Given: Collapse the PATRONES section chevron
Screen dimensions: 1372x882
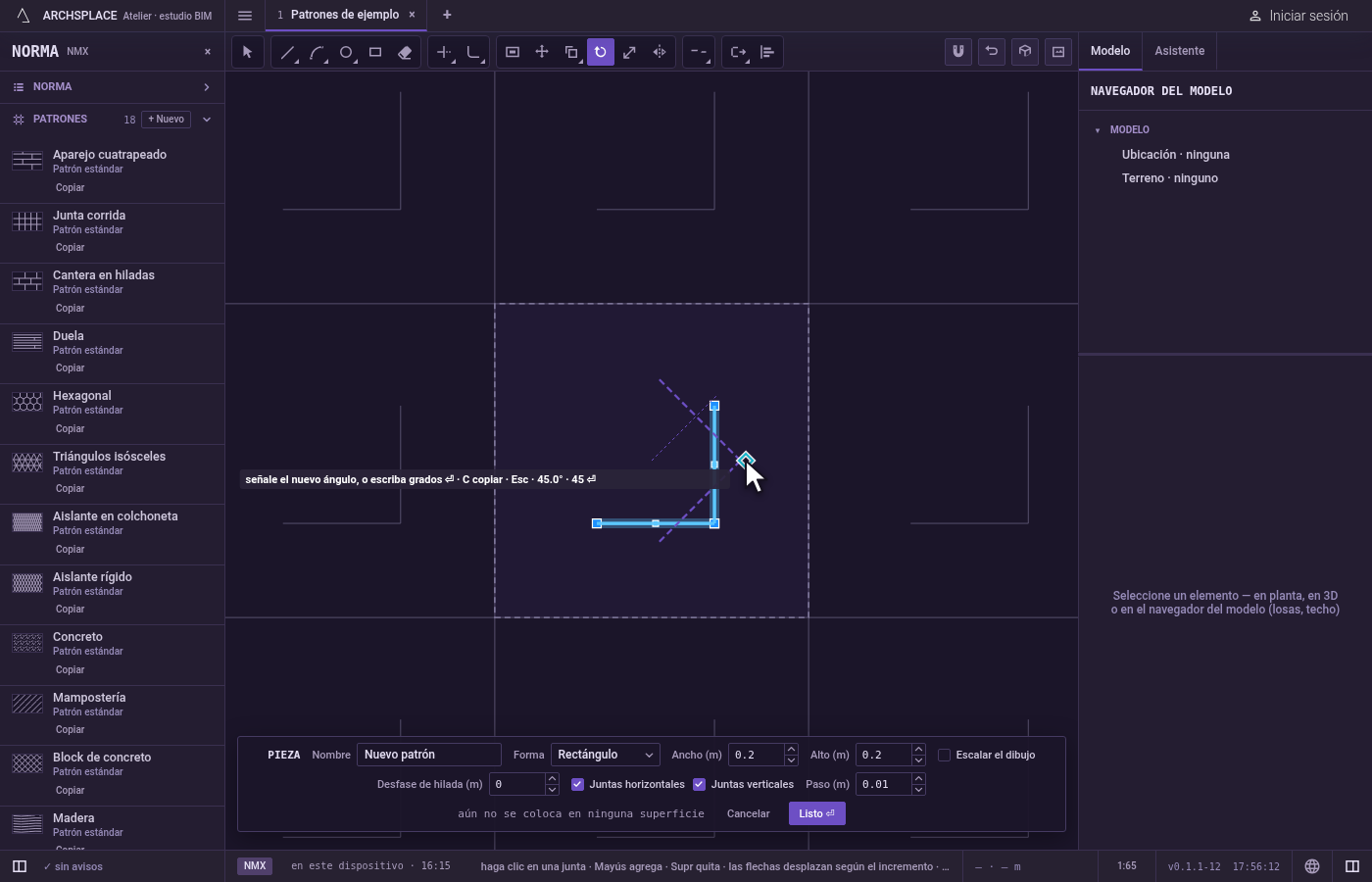Looking at the screenshot, I should (x=207, y=120).
